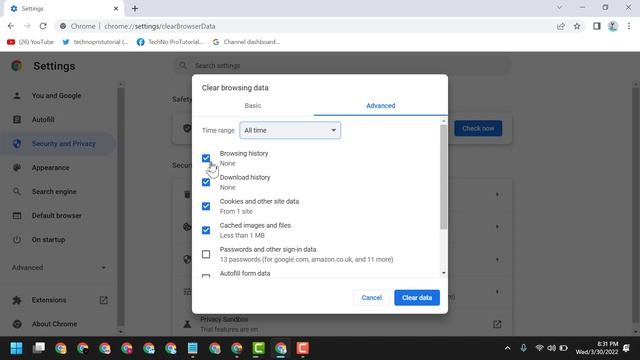This screenshot has height=360, width=640.
Task: Click the Clear data button
Action: coord(417,298)
